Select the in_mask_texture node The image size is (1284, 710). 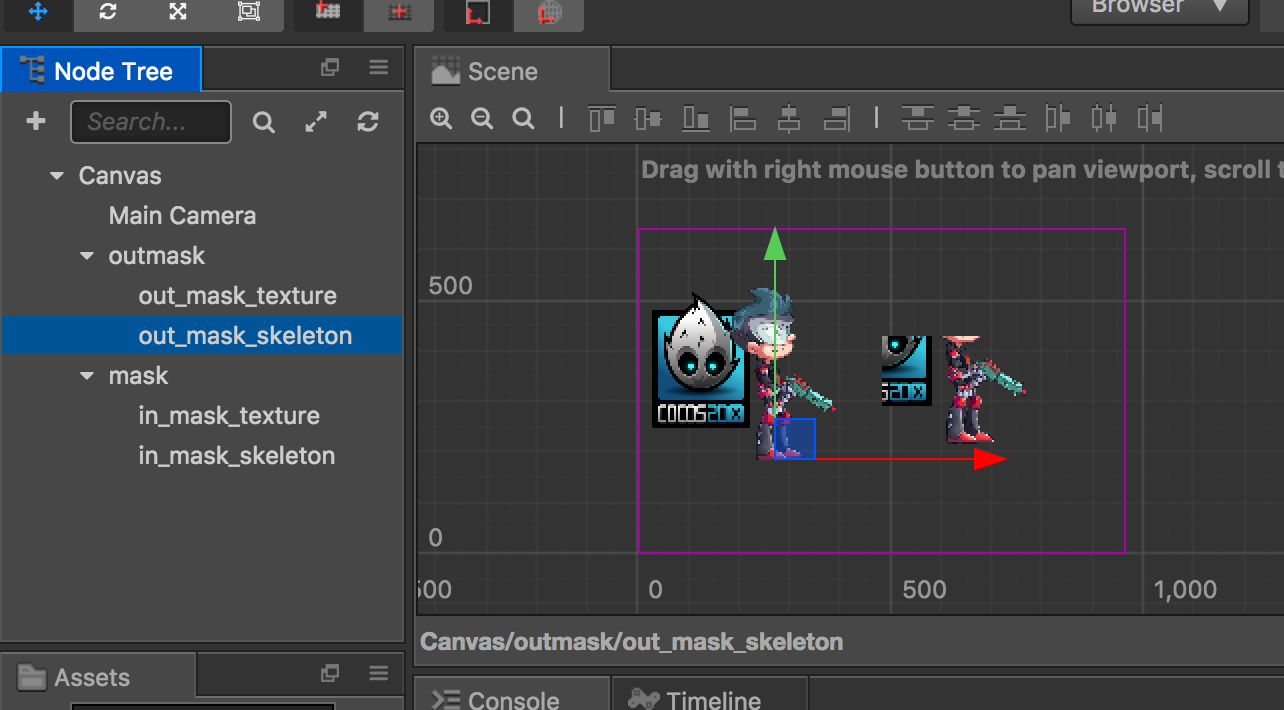(229, 416)
